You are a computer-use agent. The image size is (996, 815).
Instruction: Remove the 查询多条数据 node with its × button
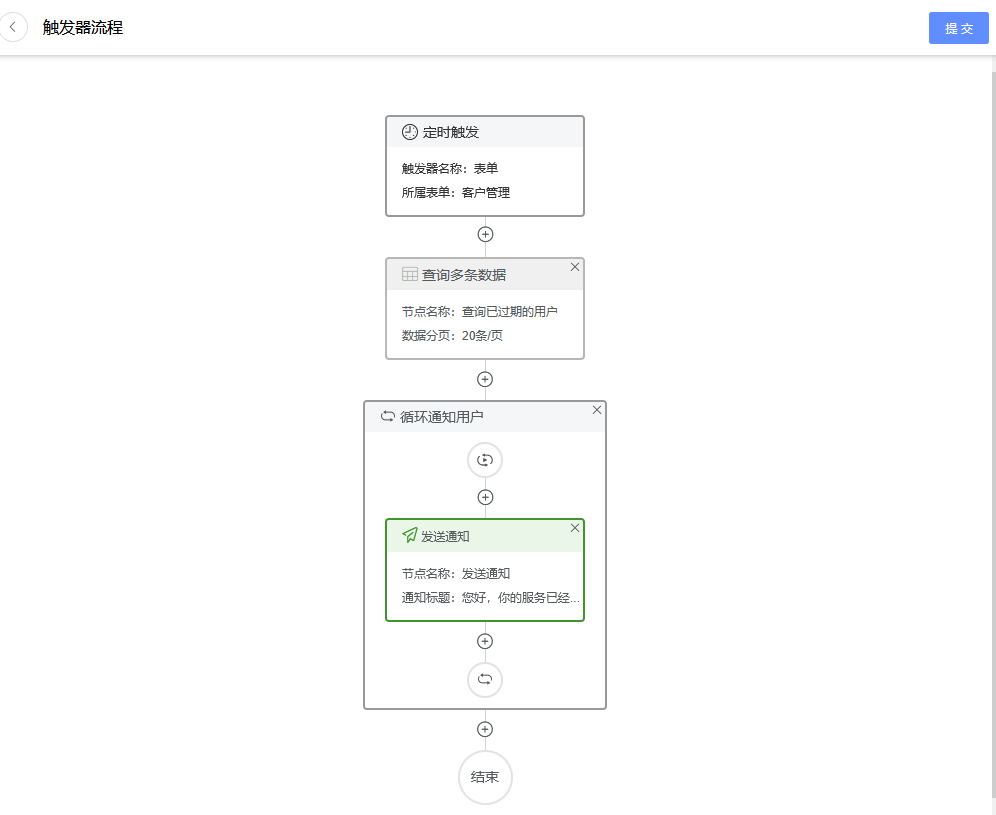575,267
